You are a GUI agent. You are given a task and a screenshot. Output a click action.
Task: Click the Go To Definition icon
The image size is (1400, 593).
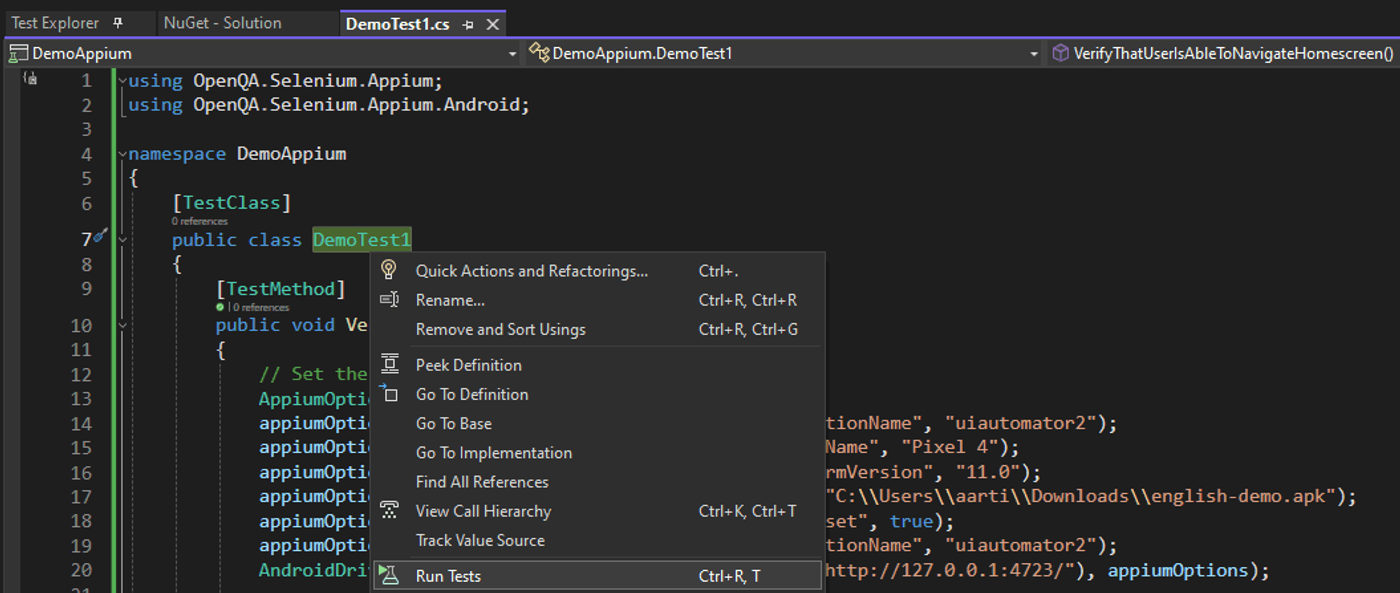[390, 394]
